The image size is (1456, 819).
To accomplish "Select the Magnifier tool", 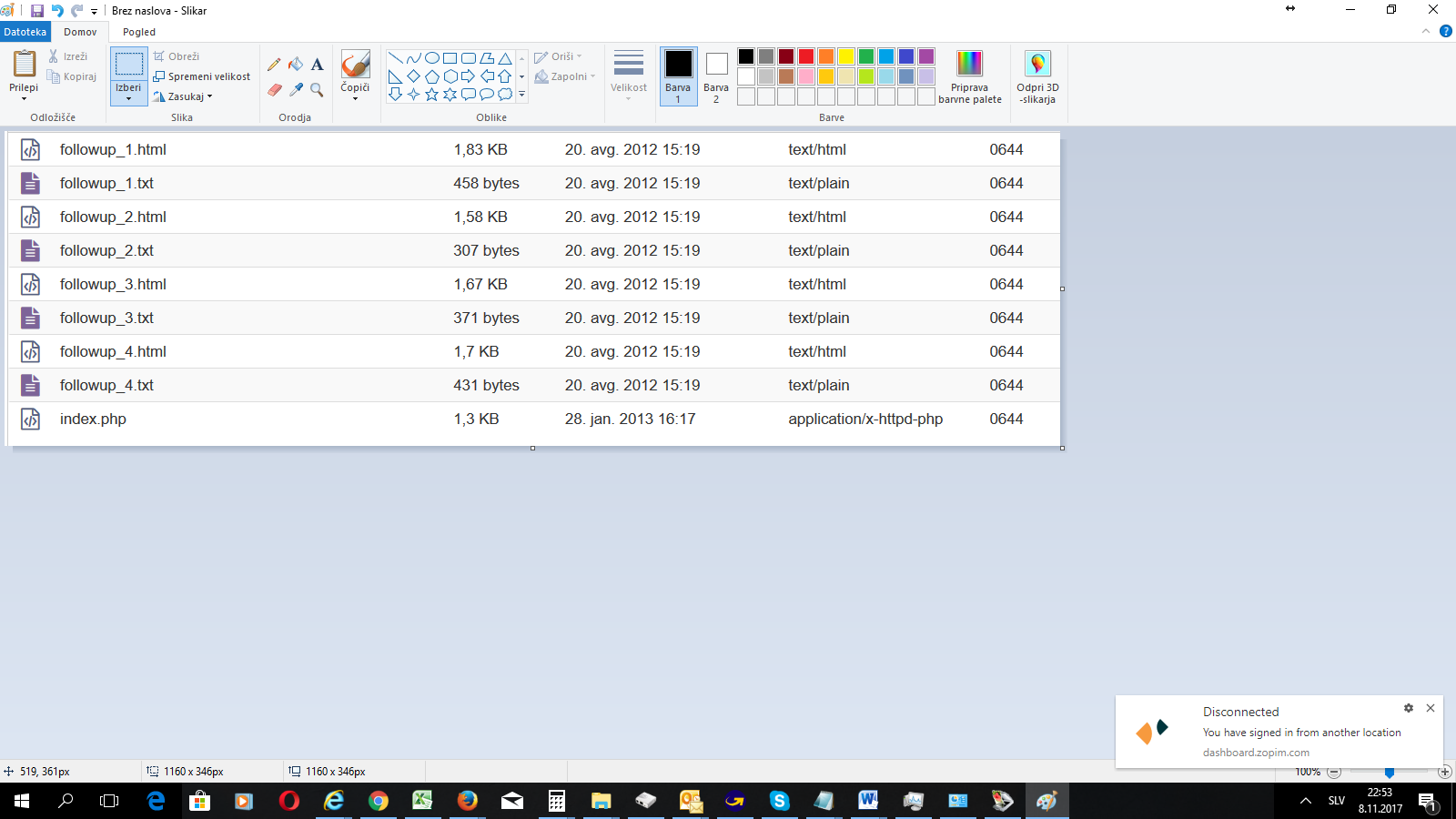I will (317, 89).
